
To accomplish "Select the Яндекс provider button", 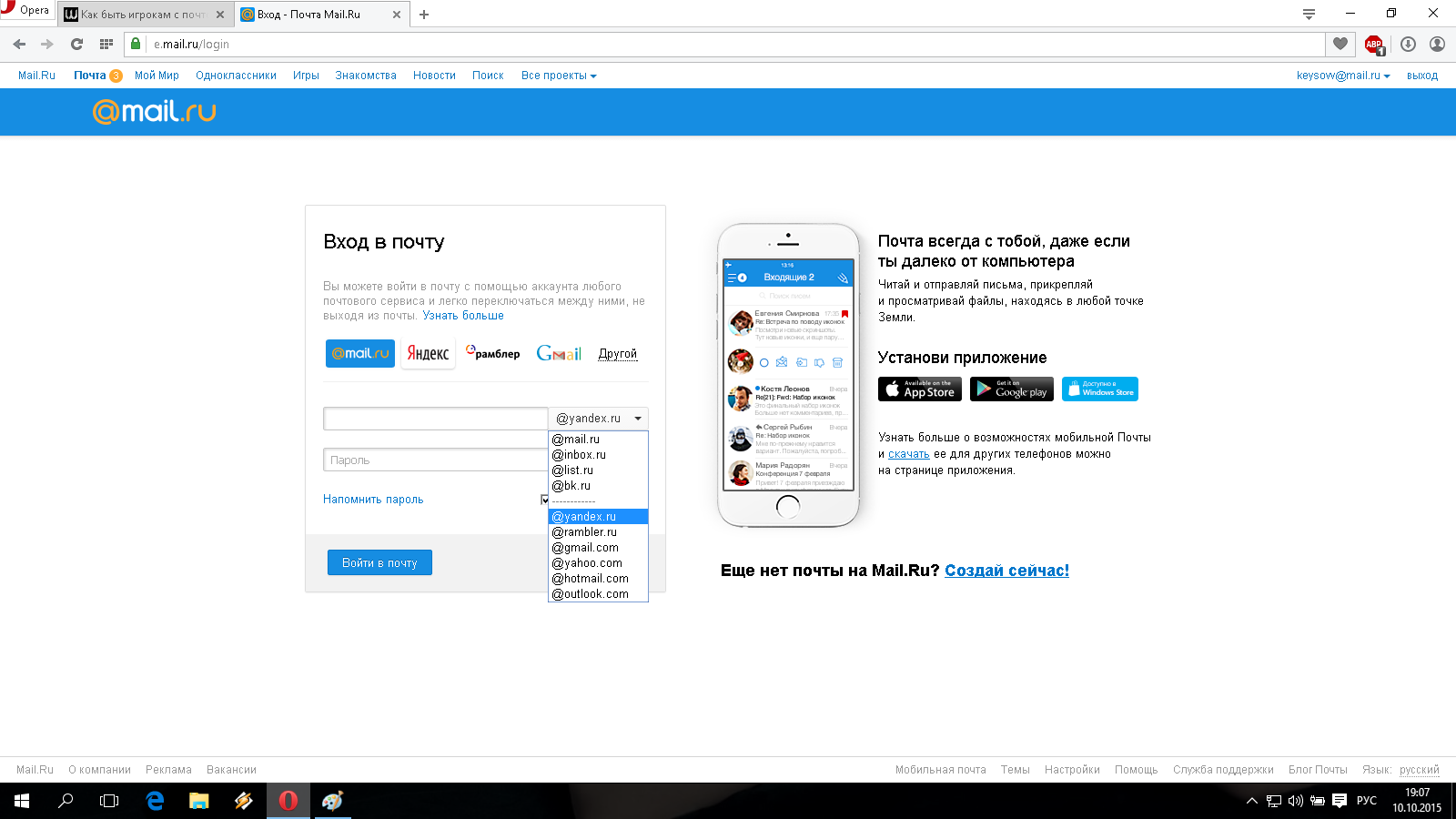I will coord(428,353).
